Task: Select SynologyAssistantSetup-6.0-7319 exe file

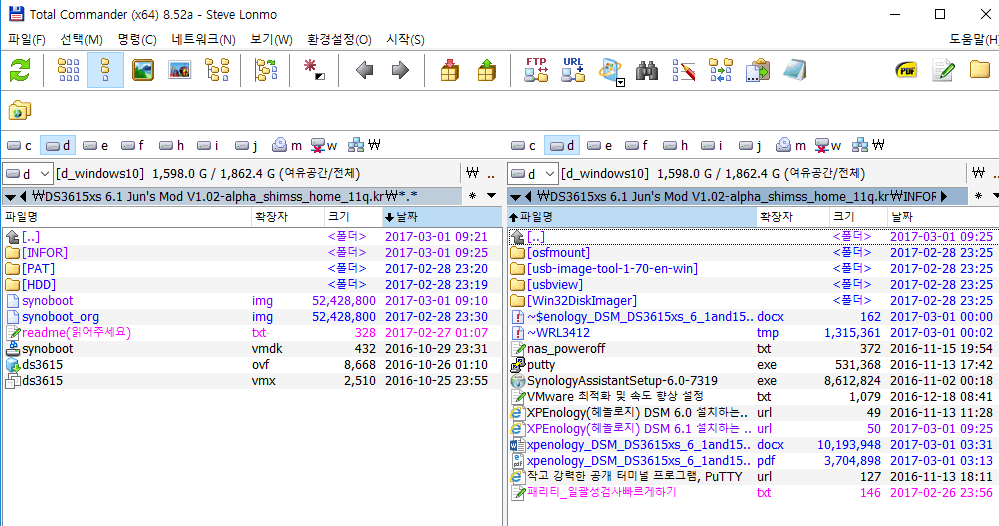Action: point(753,381)
